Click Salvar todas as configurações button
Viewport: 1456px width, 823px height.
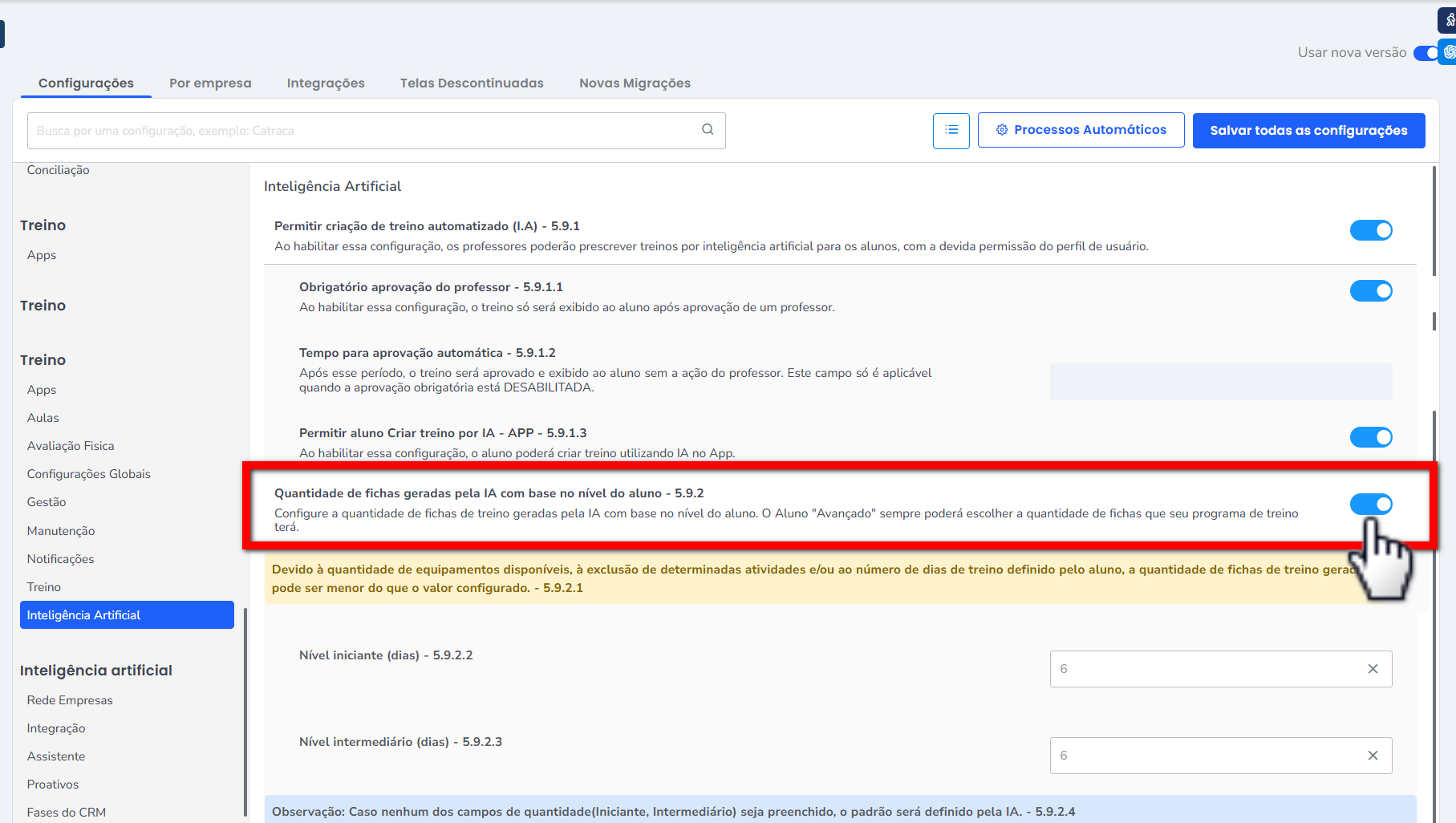tap(1308, 131)
